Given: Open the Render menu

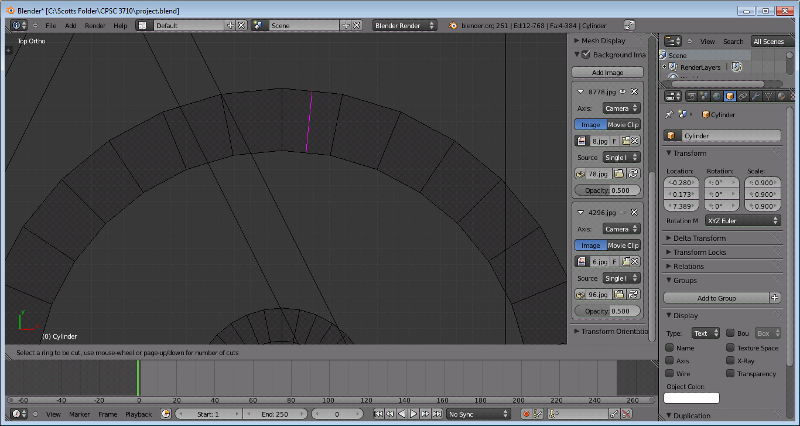Looking at the screenshot, I should point(95,26).
